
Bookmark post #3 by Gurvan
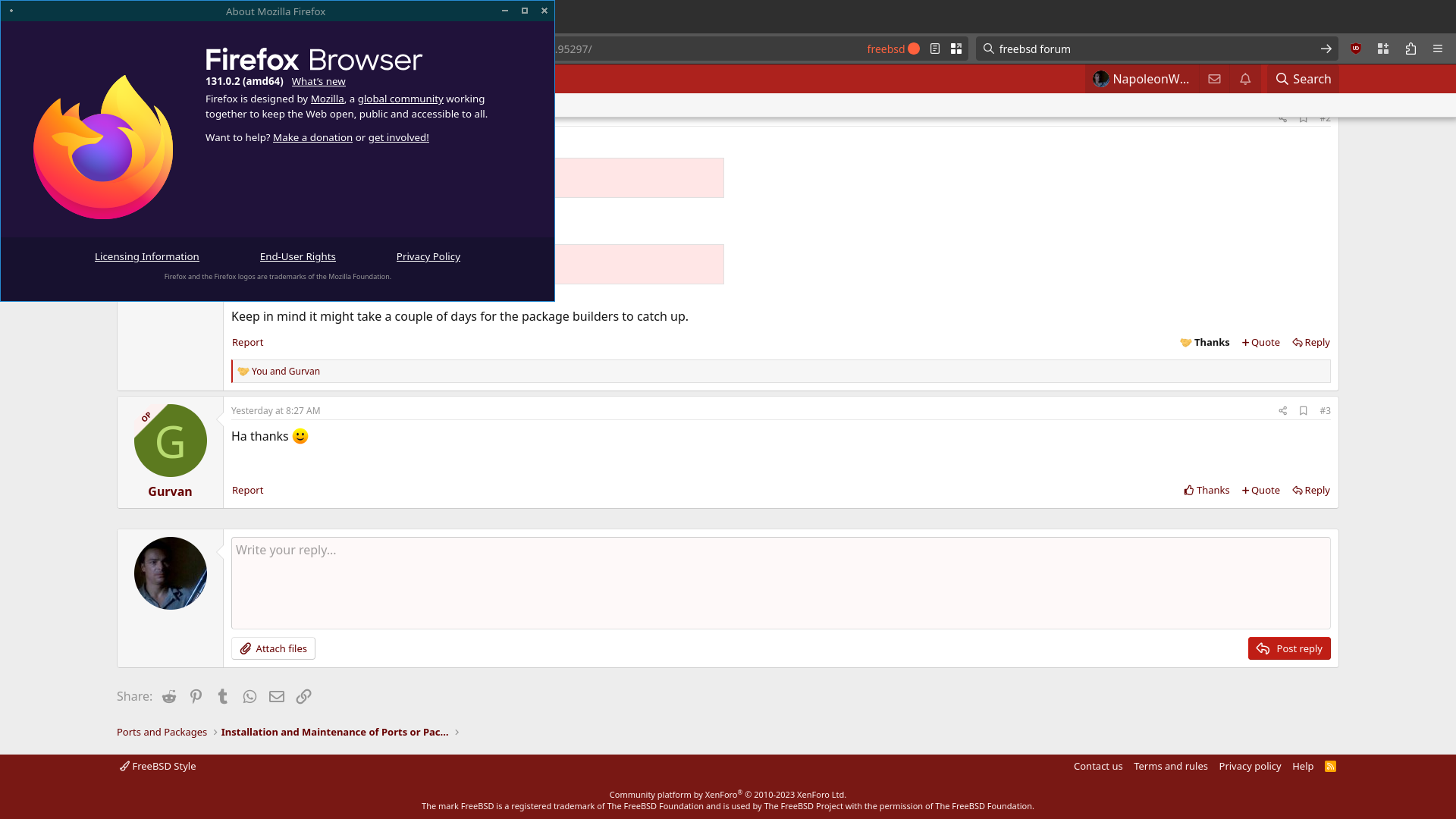[1304, 410]
